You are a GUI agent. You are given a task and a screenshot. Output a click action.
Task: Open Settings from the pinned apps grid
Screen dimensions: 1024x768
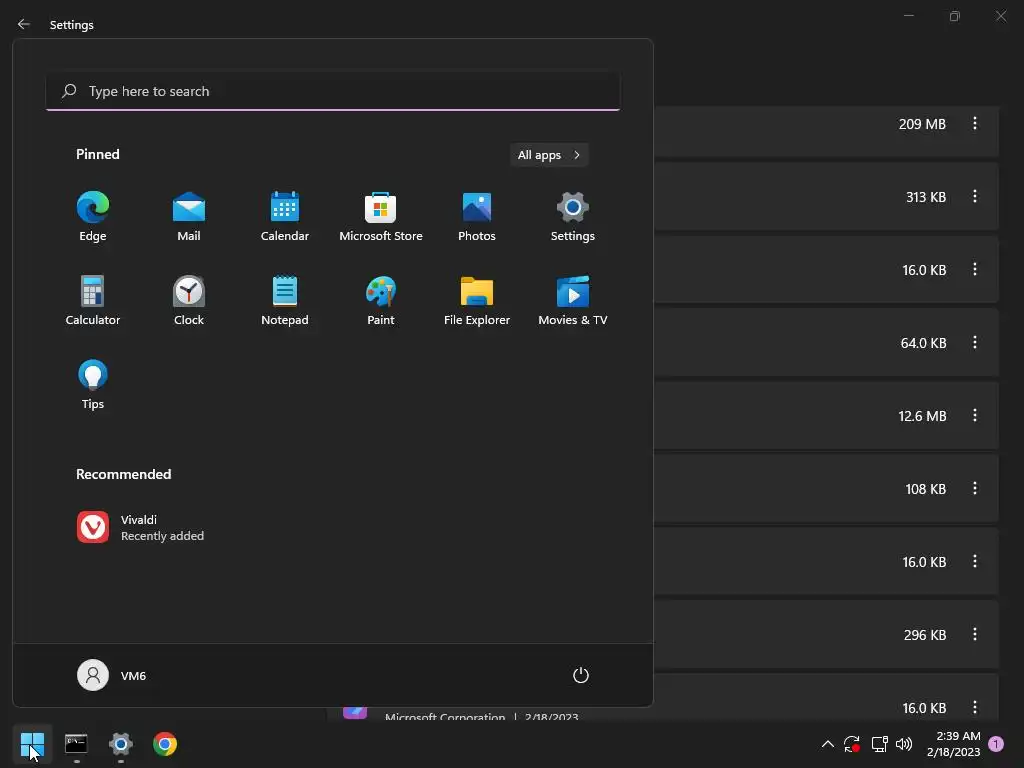point(573,217)
